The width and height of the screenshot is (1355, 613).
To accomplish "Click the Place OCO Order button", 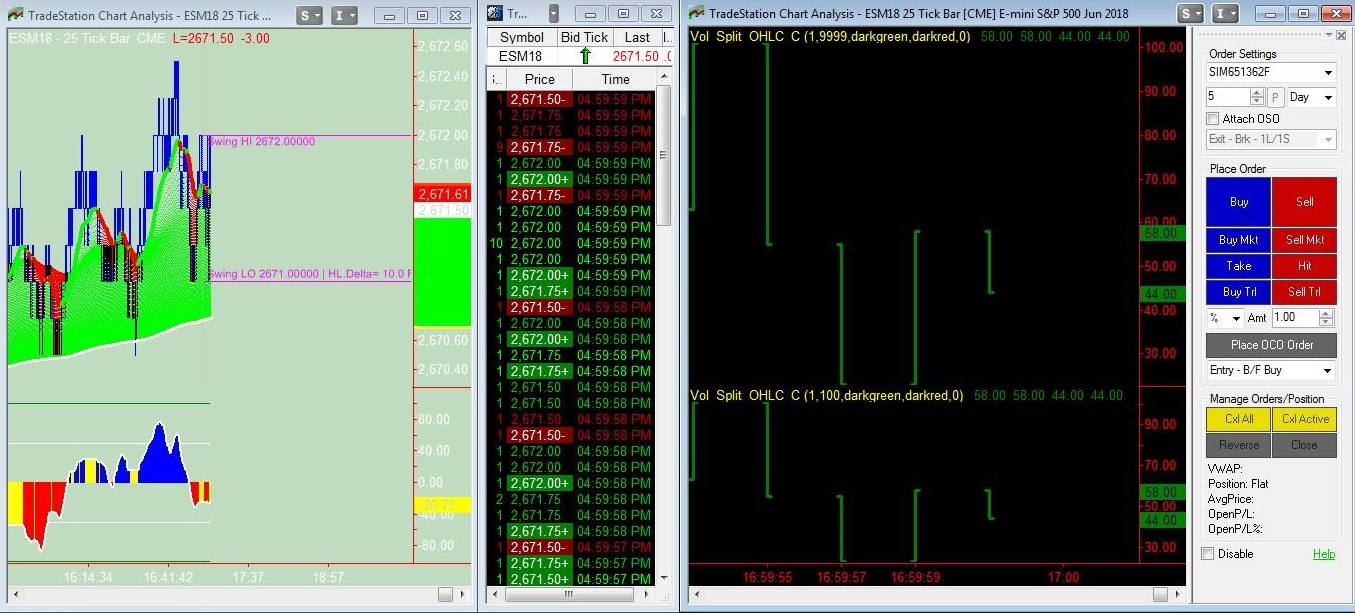I will click(1271, 345).
